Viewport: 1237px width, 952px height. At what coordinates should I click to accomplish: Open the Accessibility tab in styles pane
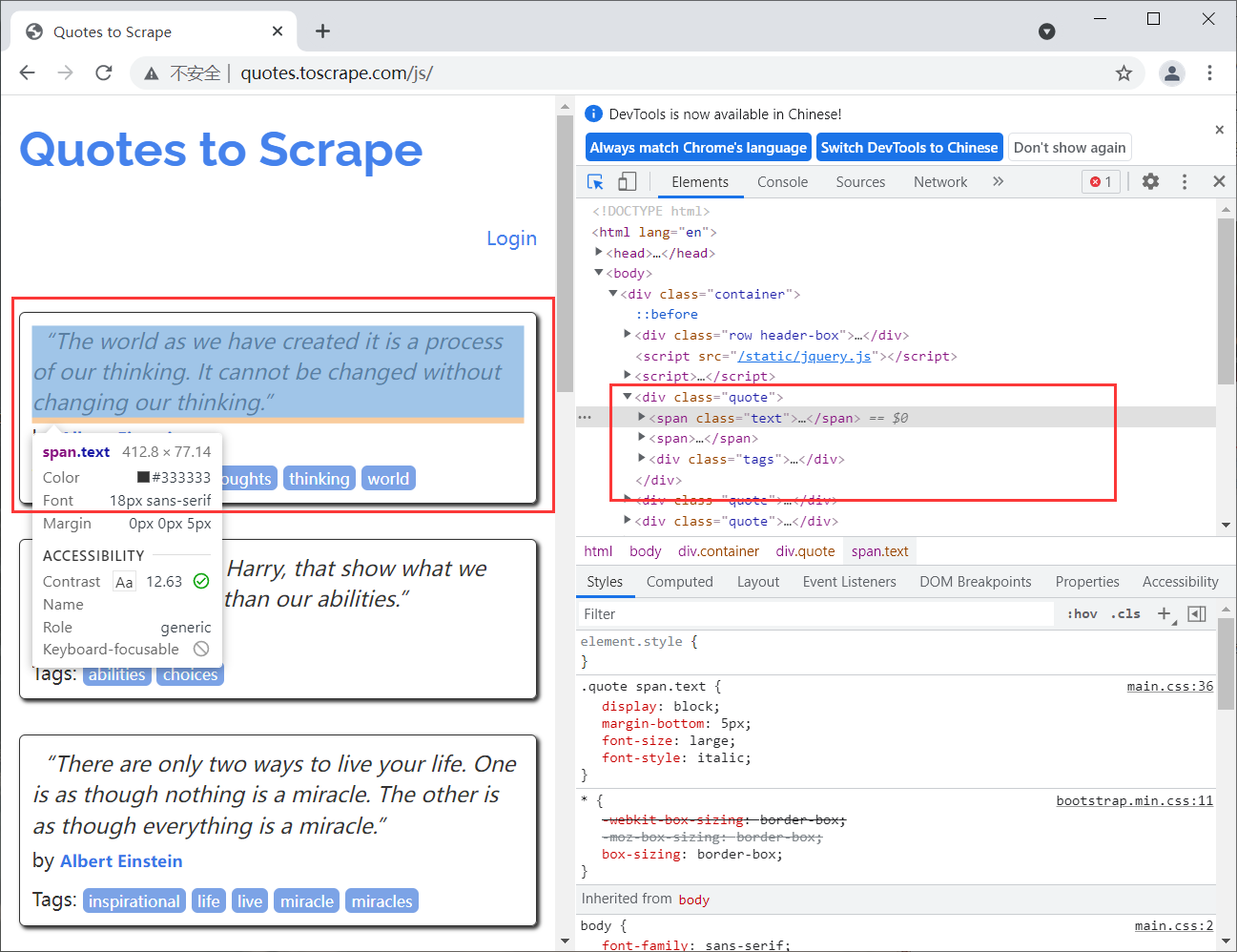tap(1180, 582)
